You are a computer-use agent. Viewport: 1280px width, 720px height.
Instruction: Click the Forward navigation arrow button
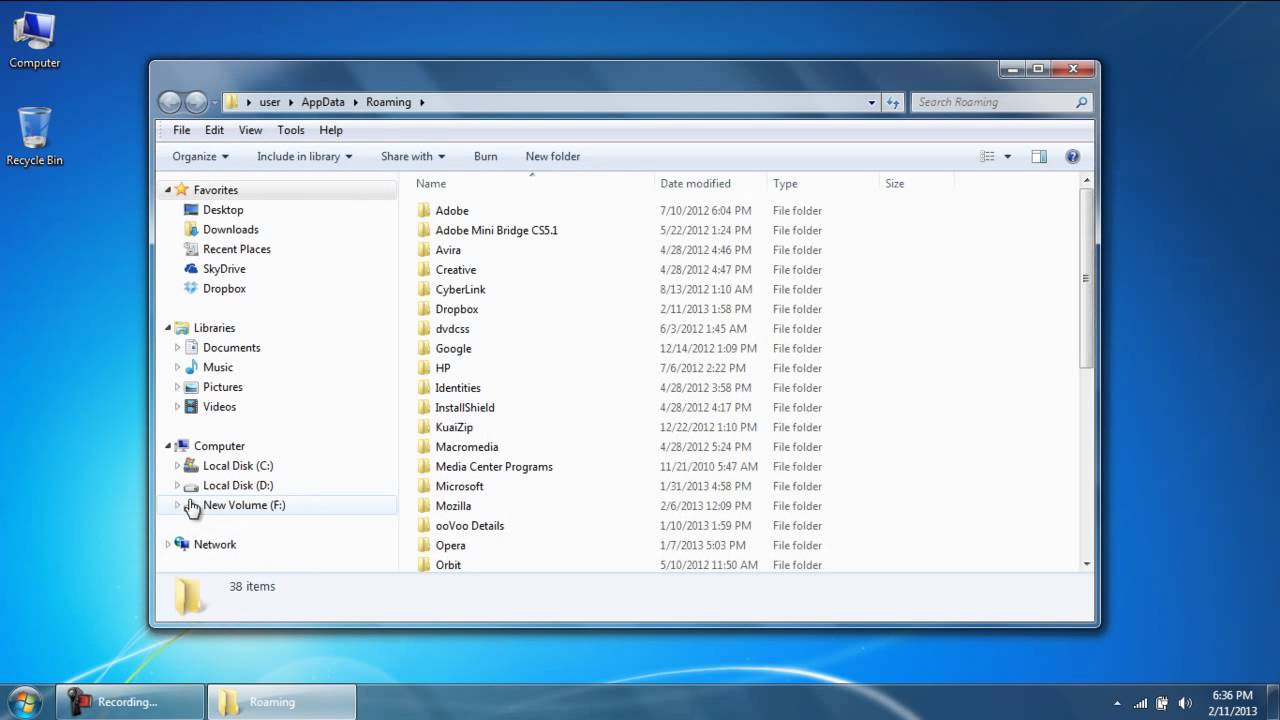(196, 102)
